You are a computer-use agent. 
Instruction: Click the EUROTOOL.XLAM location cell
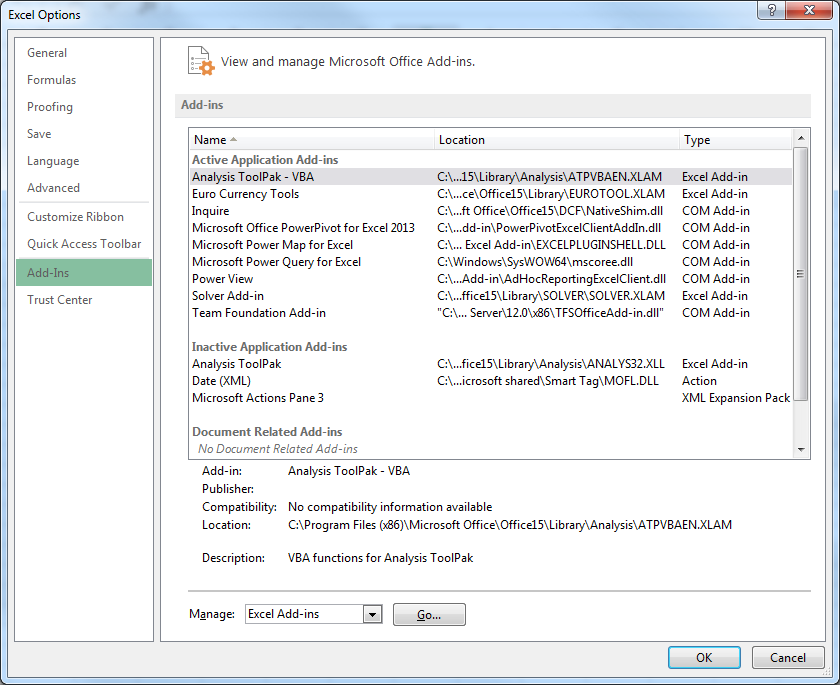(x=551, y=194)
